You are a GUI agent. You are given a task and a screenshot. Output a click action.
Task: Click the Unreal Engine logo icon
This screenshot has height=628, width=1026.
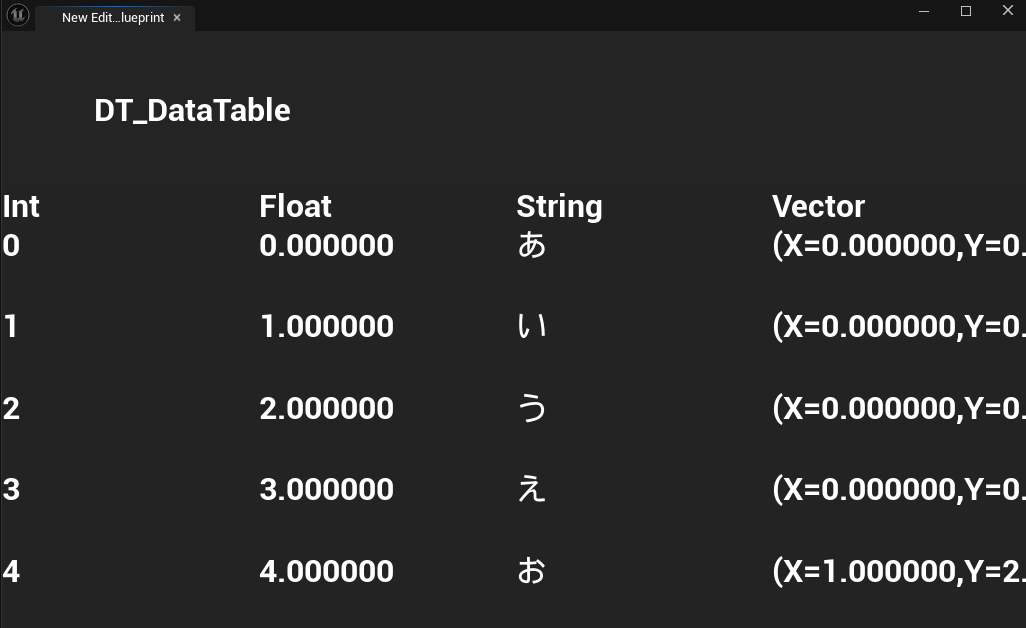point(18,15)
